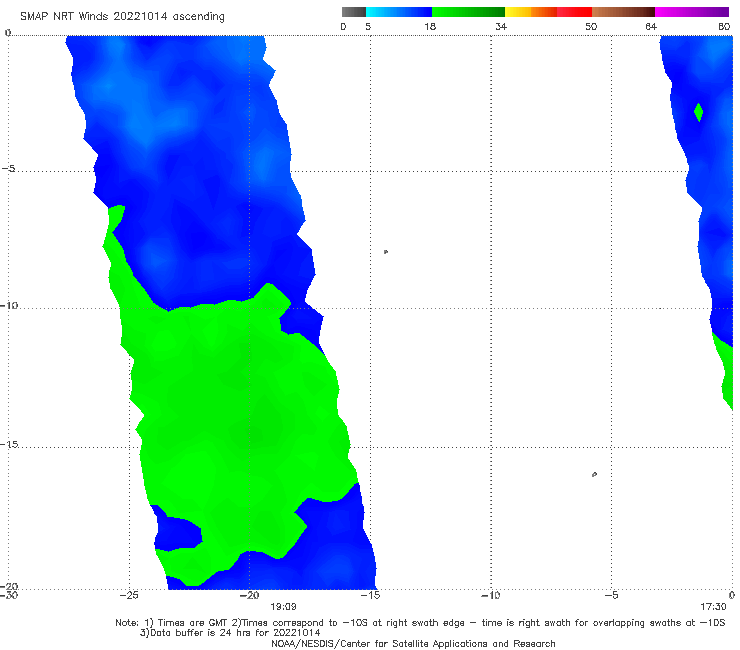Viewport: 740px width, 650px height.
Task: Click the longitude axis label '-25'
Action: click(129, 595)
